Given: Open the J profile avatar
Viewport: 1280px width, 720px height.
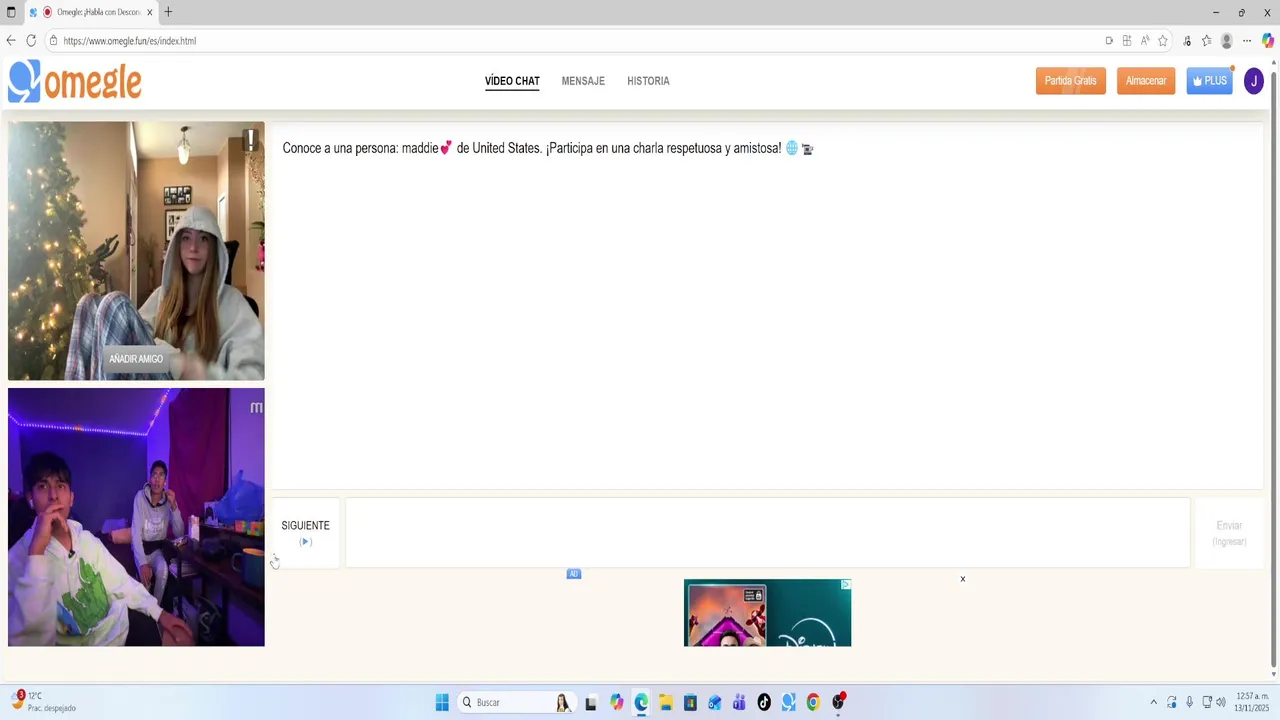Looking at the screenshot, I should [1253, 81].
